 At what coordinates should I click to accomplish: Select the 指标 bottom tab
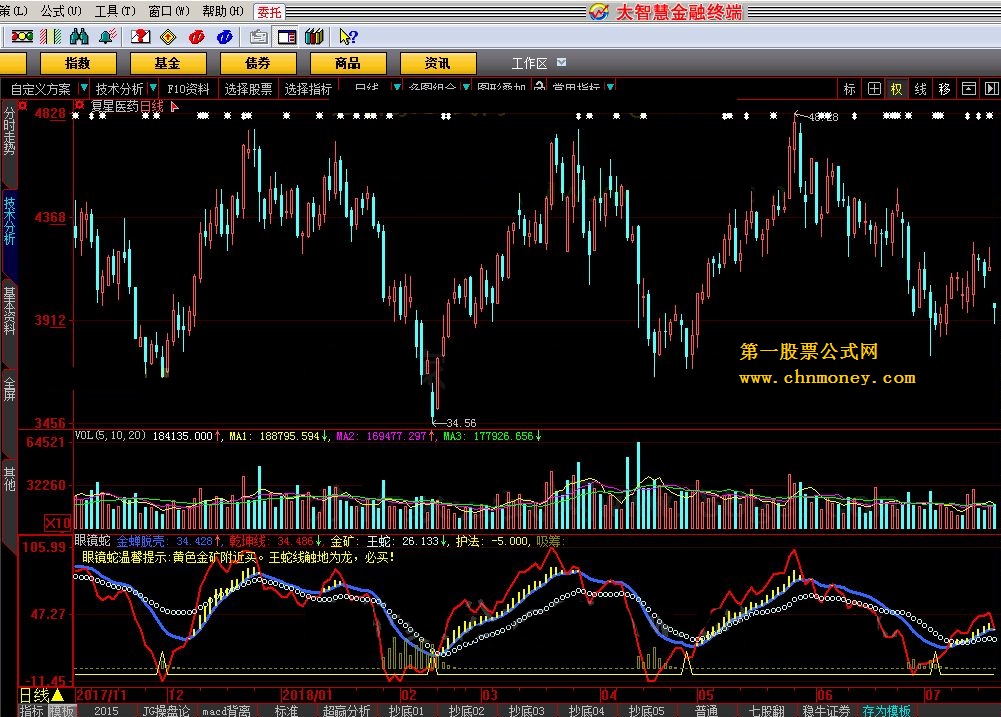[31, 711]
